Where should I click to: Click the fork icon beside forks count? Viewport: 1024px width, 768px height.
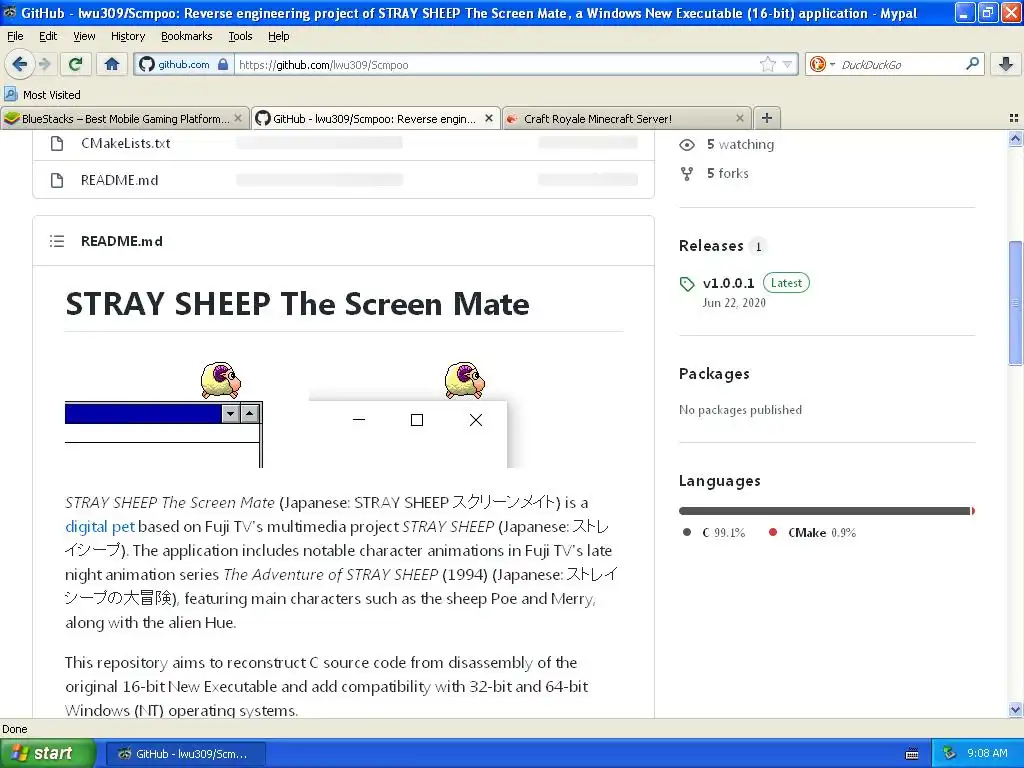pos(687,174)
